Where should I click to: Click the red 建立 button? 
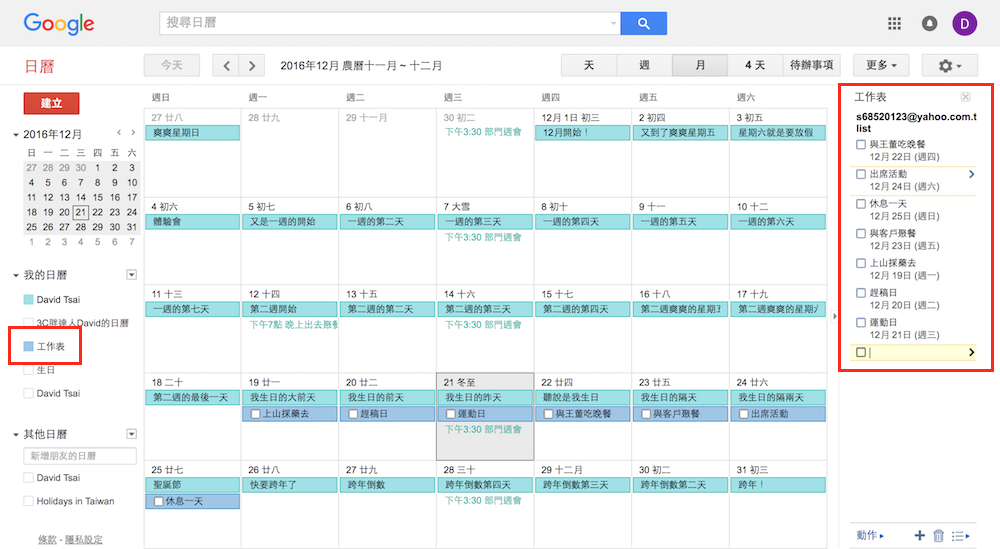(x=51, y=103)
